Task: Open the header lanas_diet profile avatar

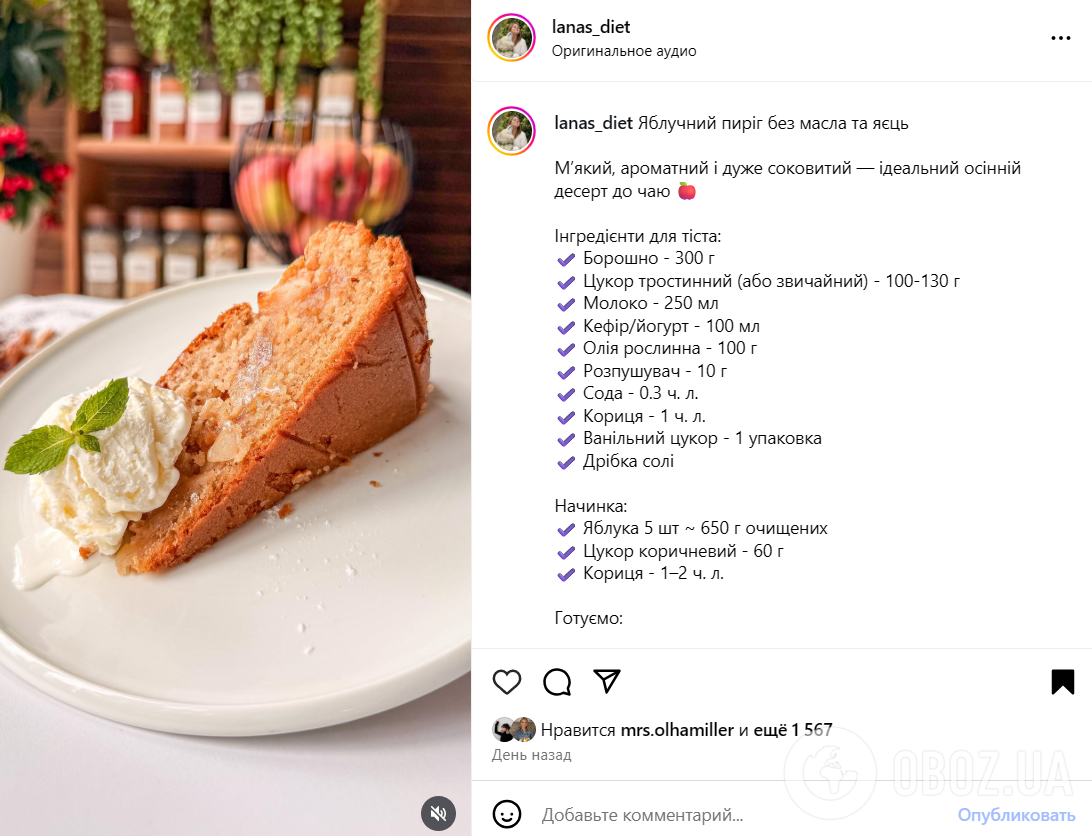Action: pos(512,38)
